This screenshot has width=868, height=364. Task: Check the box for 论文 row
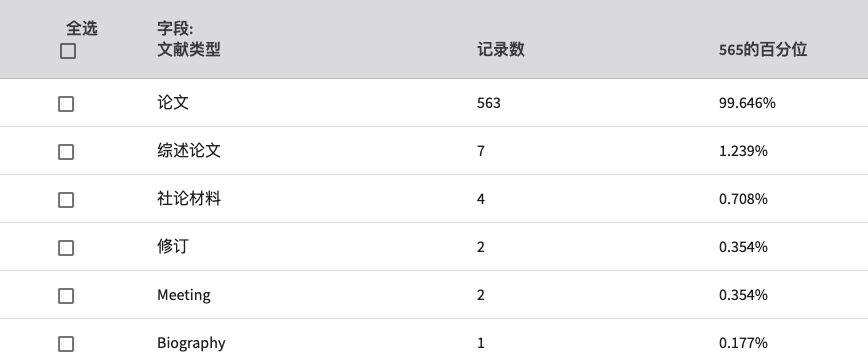pyautogui.click(x=66, y=104)
